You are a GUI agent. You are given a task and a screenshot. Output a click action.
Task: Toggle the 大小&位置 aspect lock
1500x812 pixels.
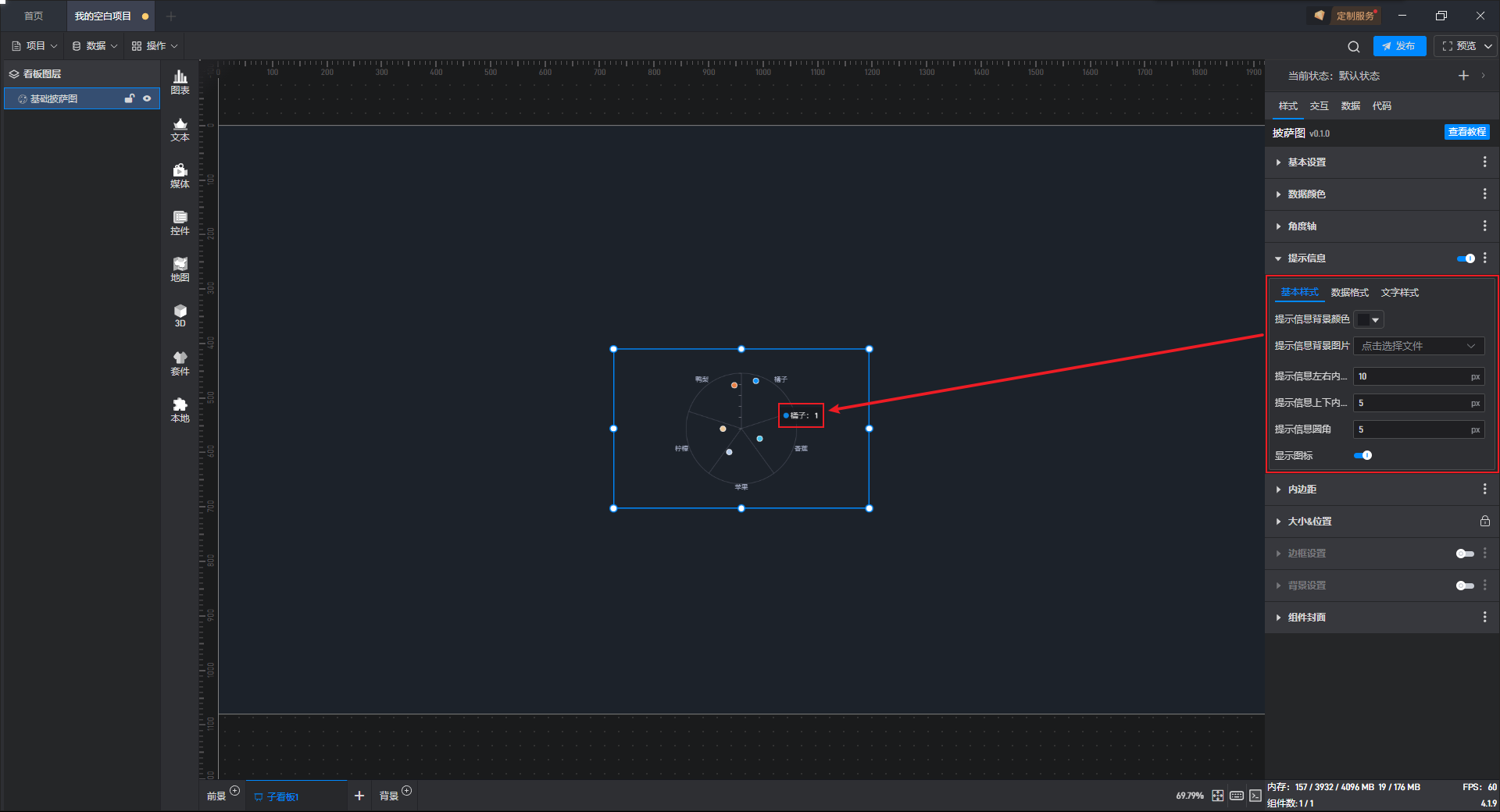point(1484,521)
